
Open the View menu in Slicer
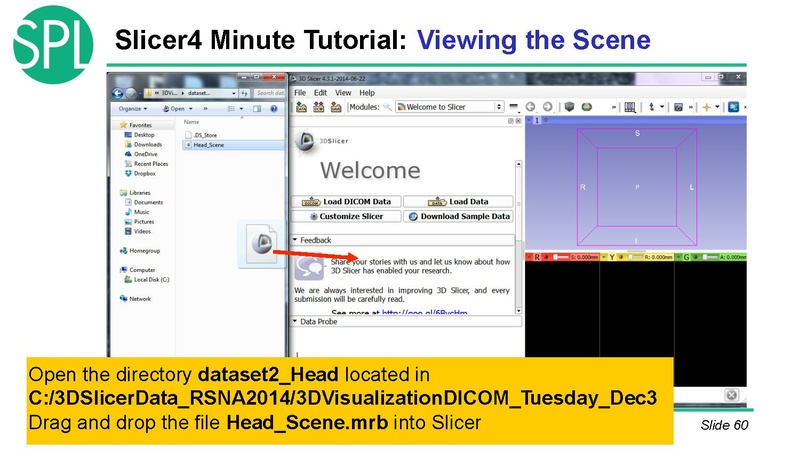pyautogui.click(x=343, y=93)
